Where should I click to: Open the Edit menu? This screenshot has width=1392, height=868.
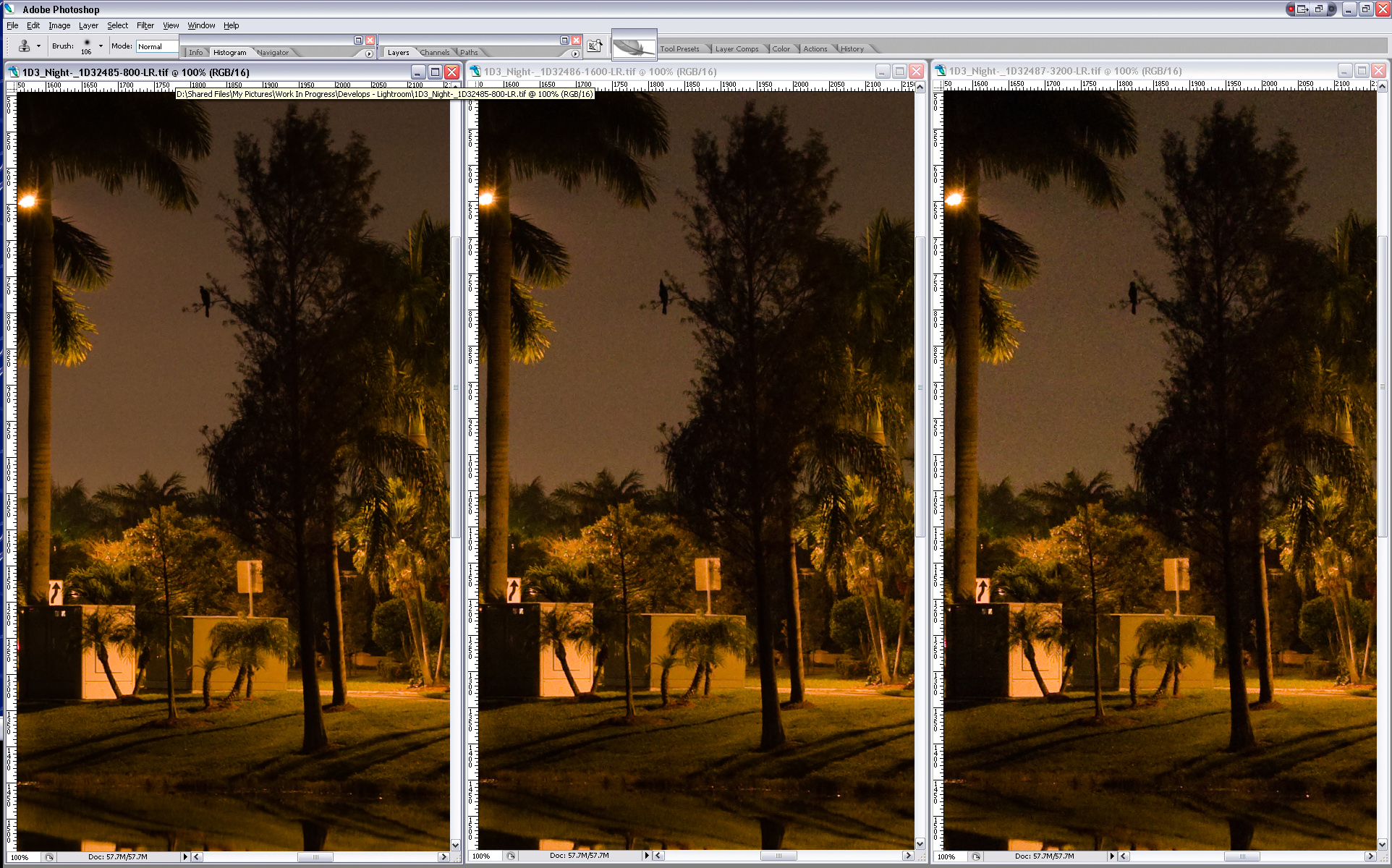tap(33, 25)
